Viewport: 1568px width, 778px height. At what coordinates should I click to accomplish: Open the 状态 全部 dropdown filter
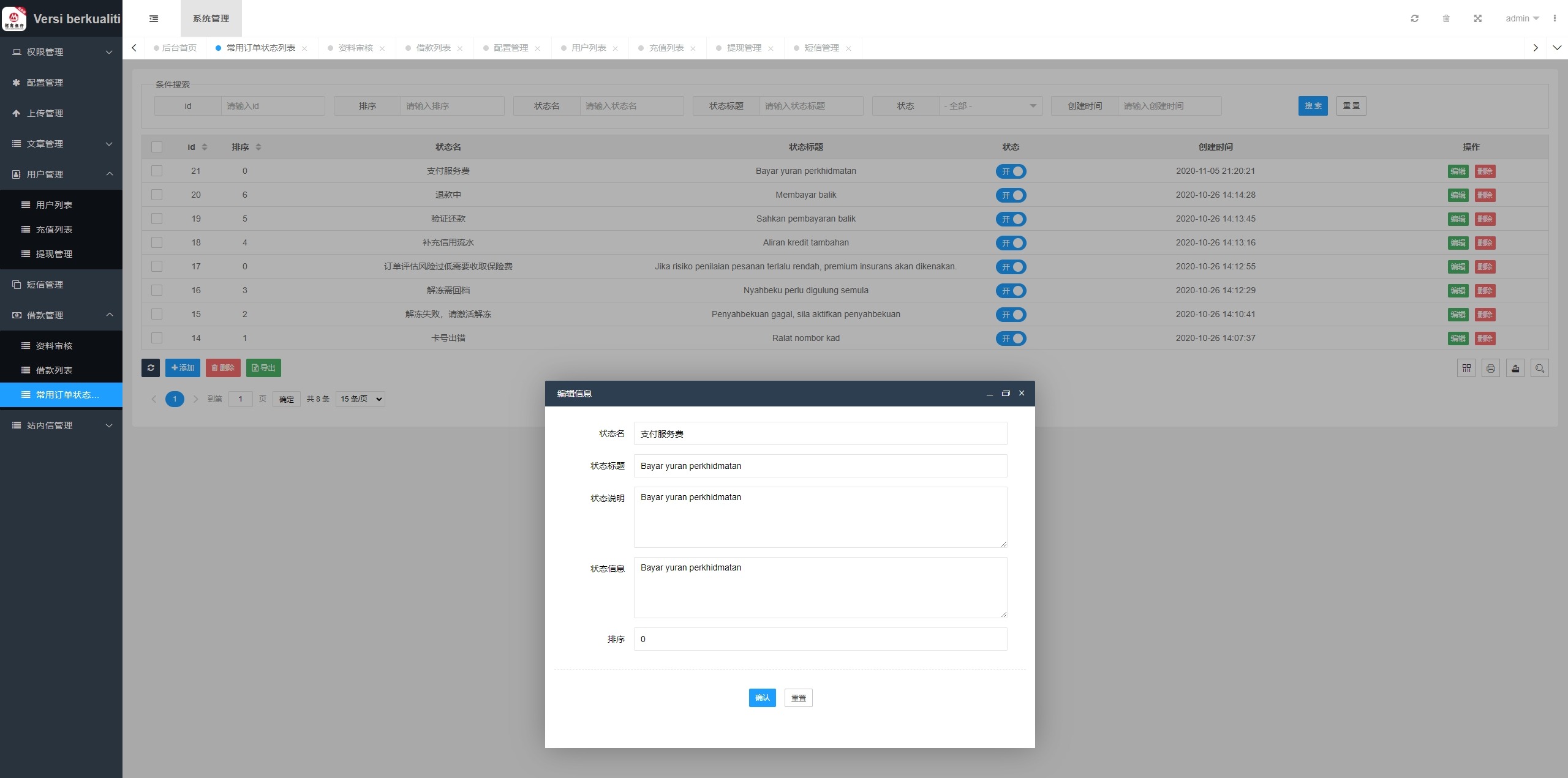pyautogui.click(x=990, y=106)
